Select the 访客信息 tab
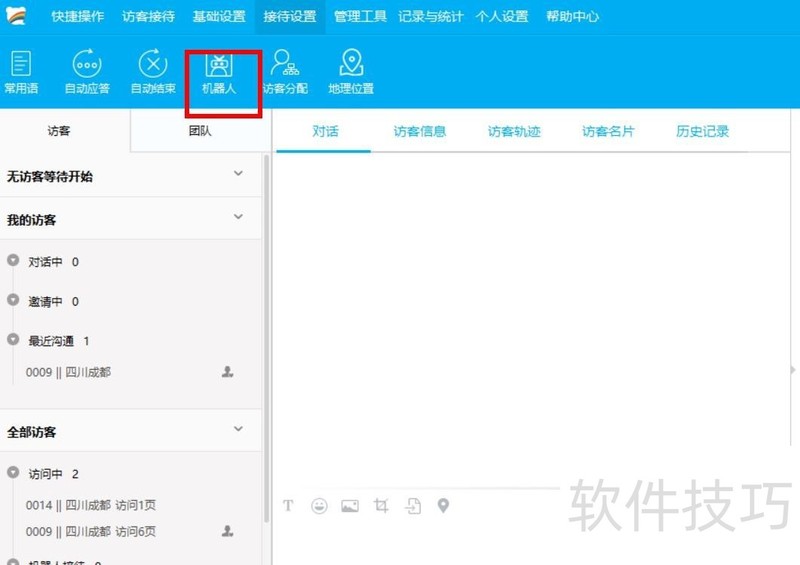Viewport: 800px width, 565px height. [419, 132]
